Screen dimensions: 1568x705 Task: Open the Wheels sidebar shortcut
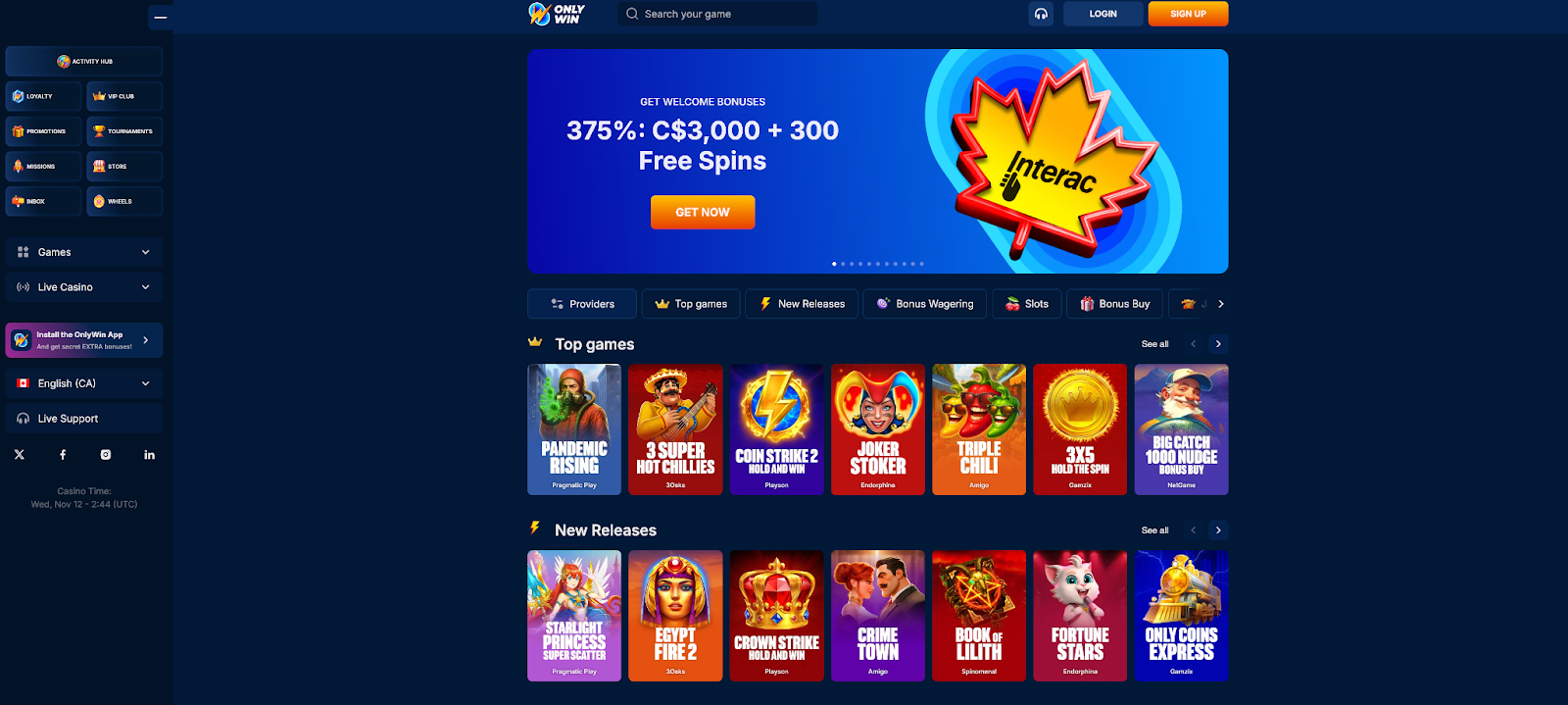click(124, 201)
